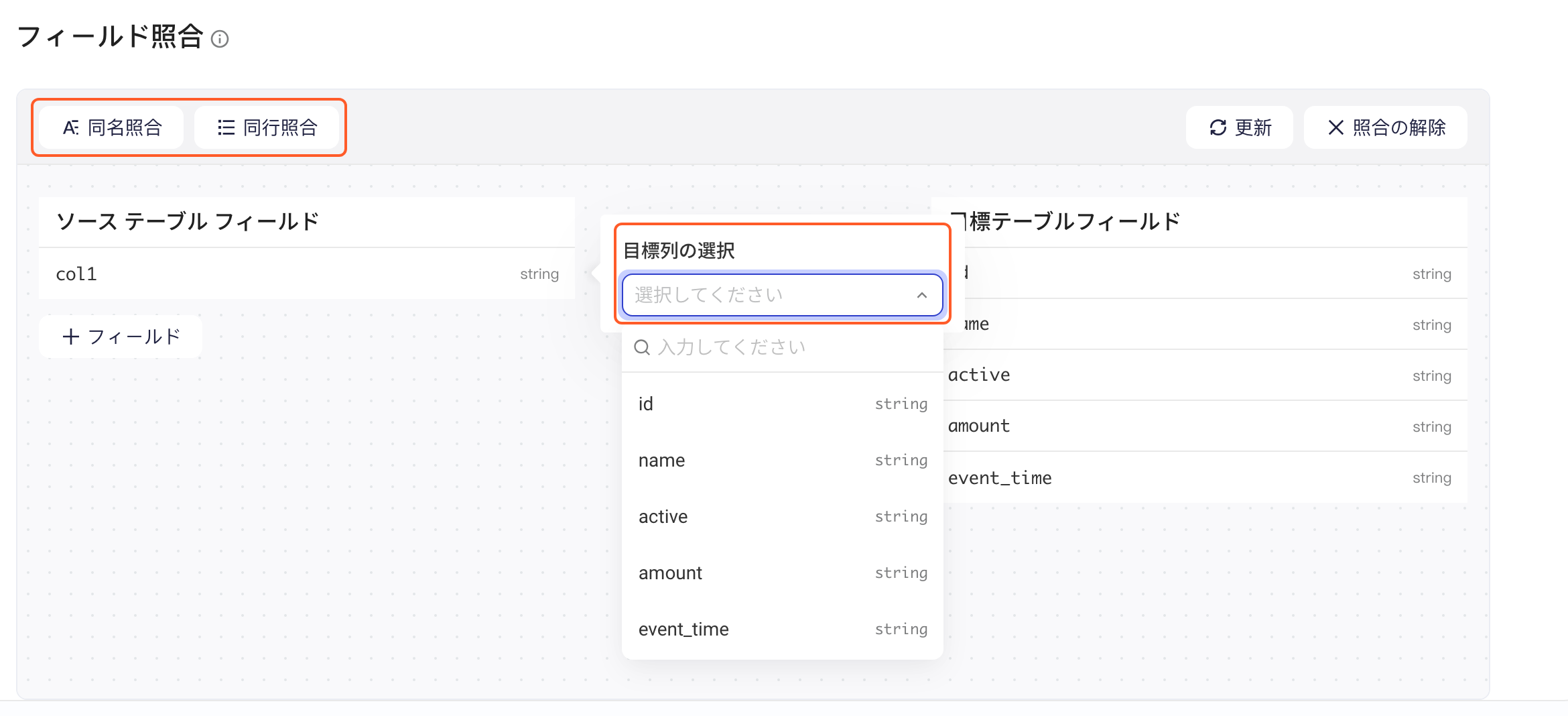Click the 同名照合 button
Image resolution: width=1568 pixels, height=716 pixels.
click(111, 127)
